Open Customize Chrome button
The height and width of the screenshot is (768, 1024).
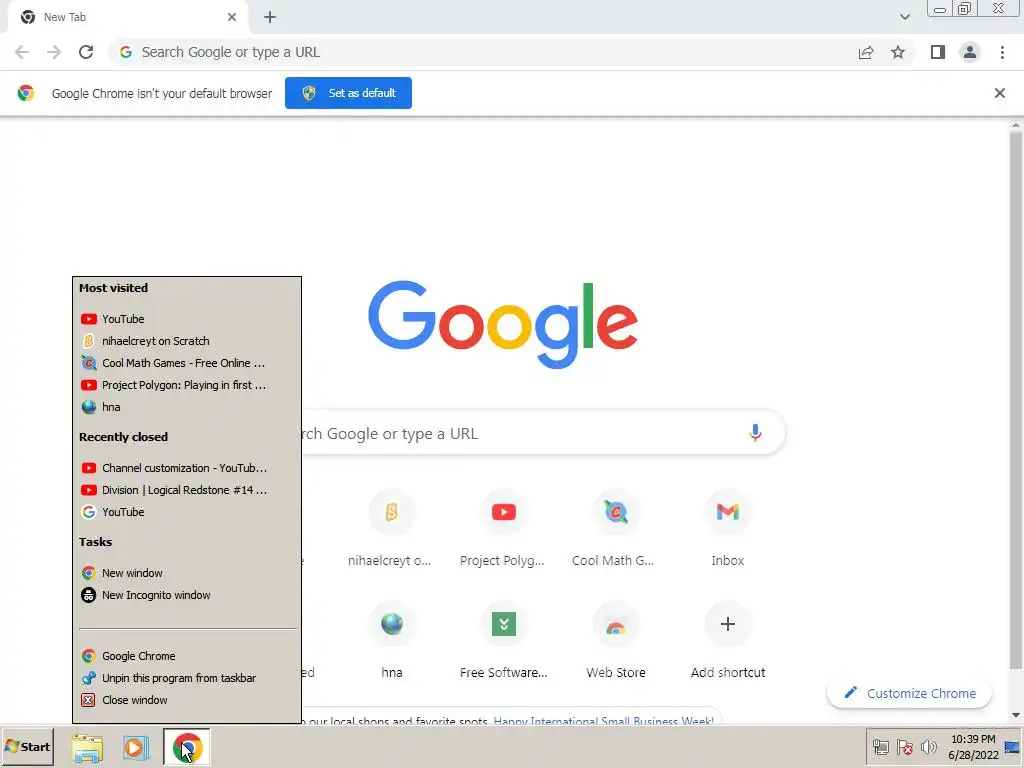pos(909,694)
